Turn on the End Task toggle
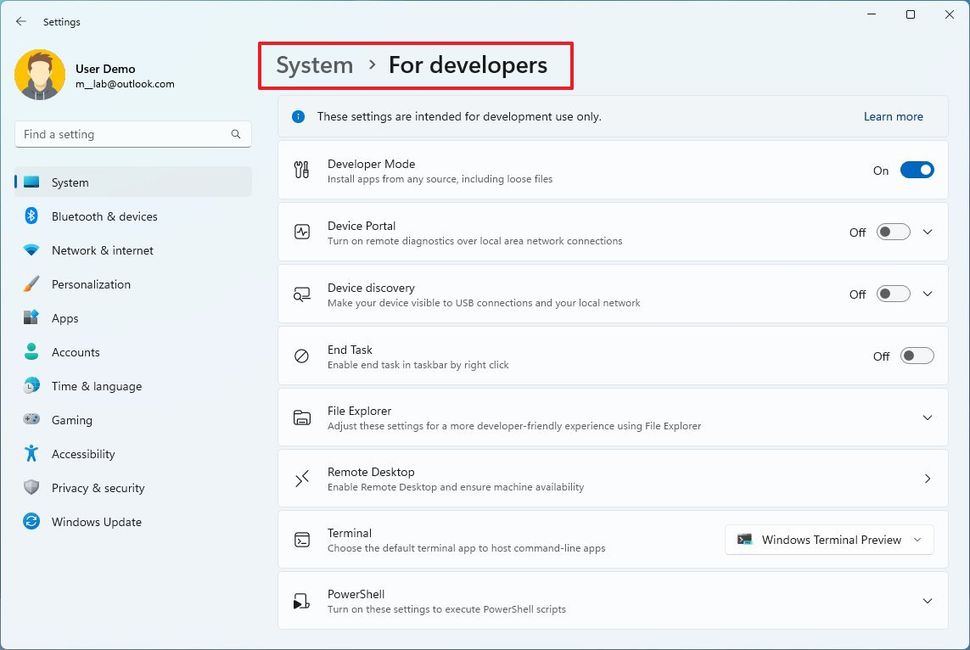This screenshot has width=970, height=650. pos(917,356)
